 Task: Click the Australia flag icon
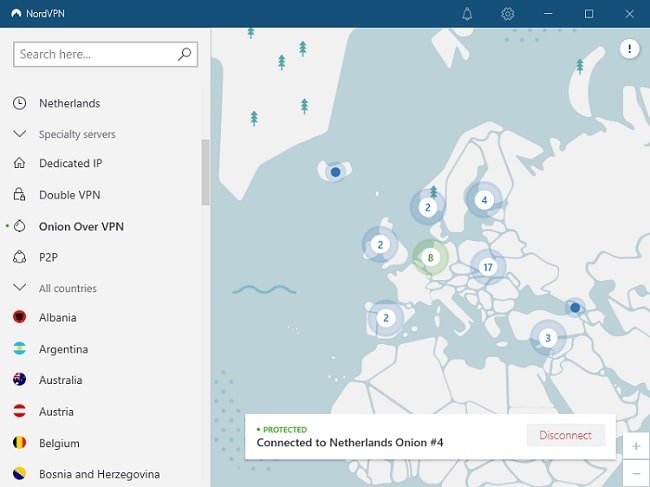click(19, 379)
